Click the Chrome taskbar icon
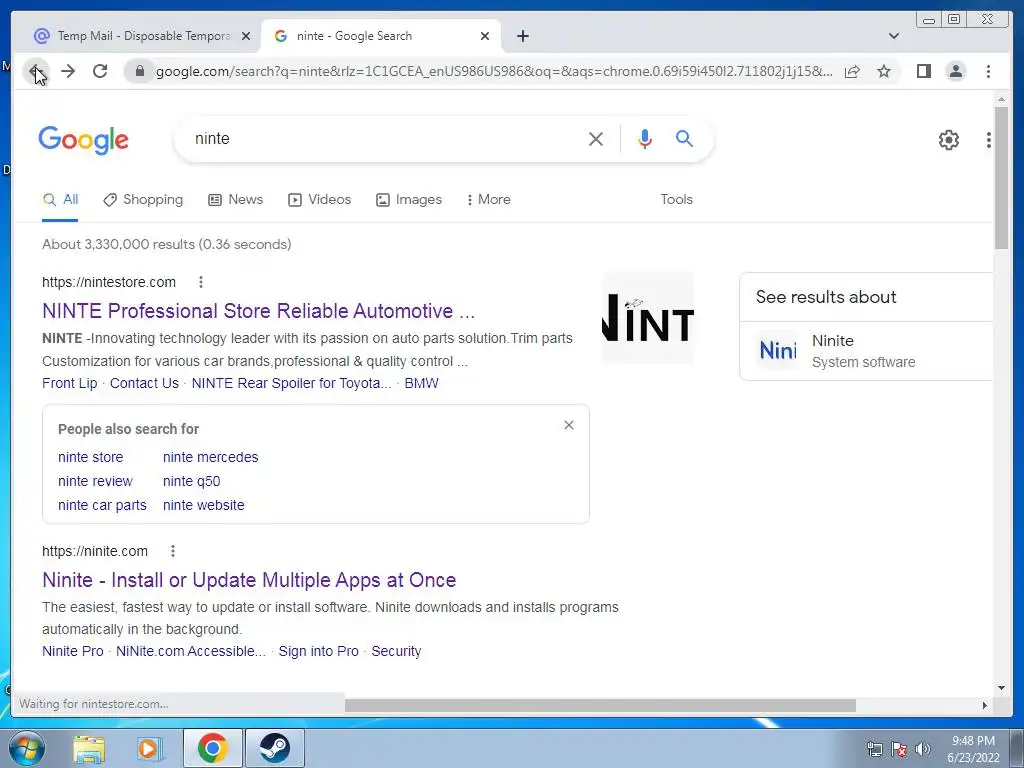Viewport: 1024px width, 768px height. [x=212, y=748]
